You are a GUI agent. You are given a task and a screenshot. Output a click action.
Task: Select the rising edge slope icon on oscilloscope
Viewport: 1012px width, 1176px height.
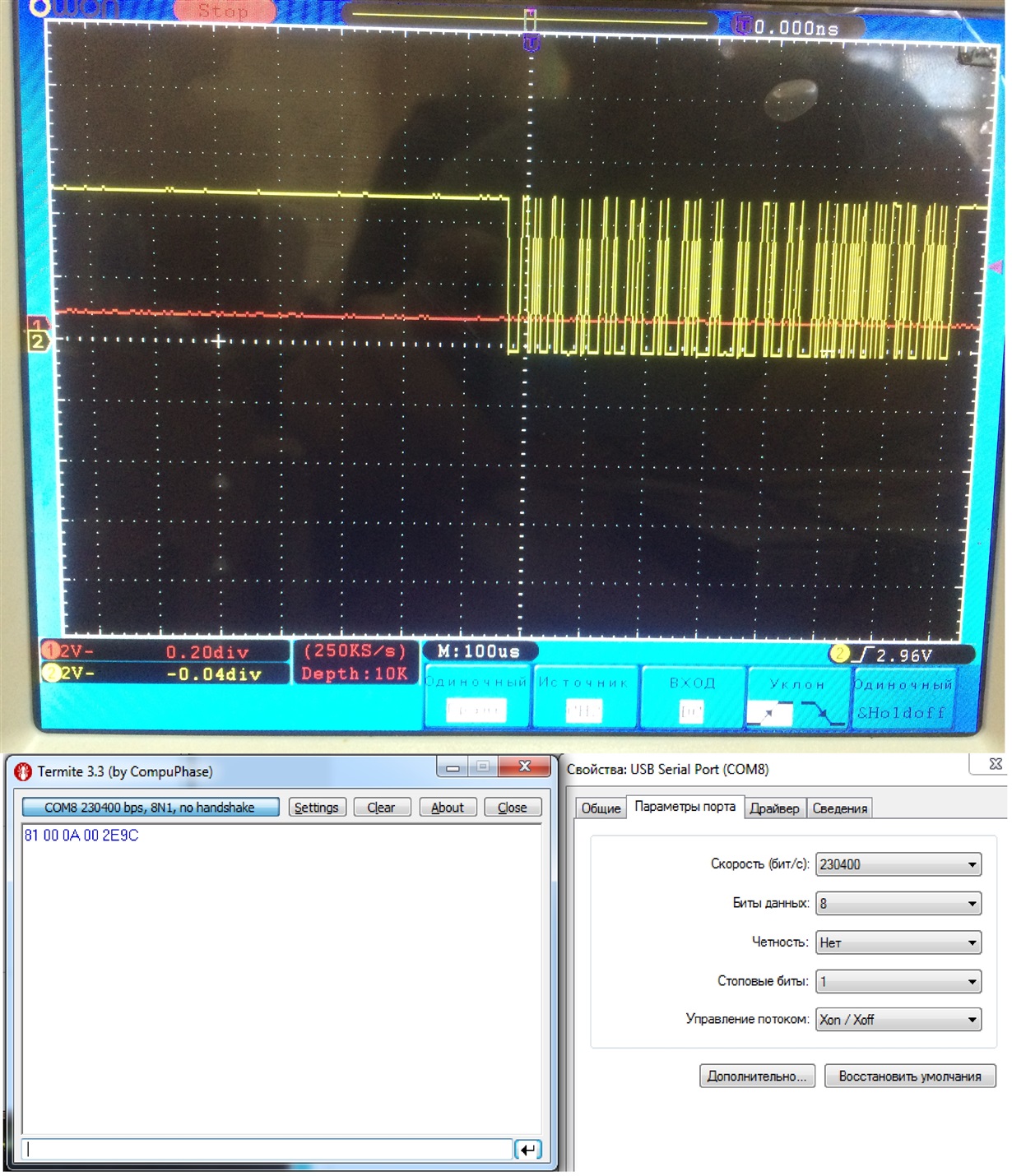[x=769, y=714]
